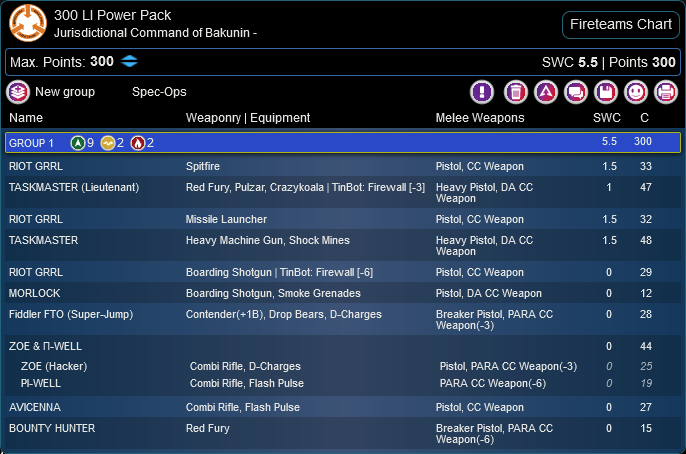
Task: Click the New group layers icon
Action: pyautogui.click(x=18, y=92)
